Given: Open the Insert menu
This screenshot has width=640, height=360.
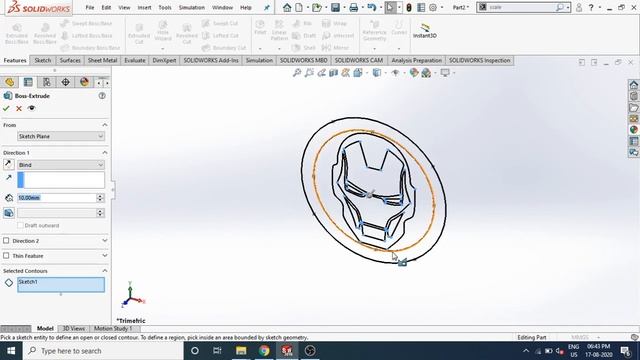Looking at the screenshot, I should pos(144,7).
